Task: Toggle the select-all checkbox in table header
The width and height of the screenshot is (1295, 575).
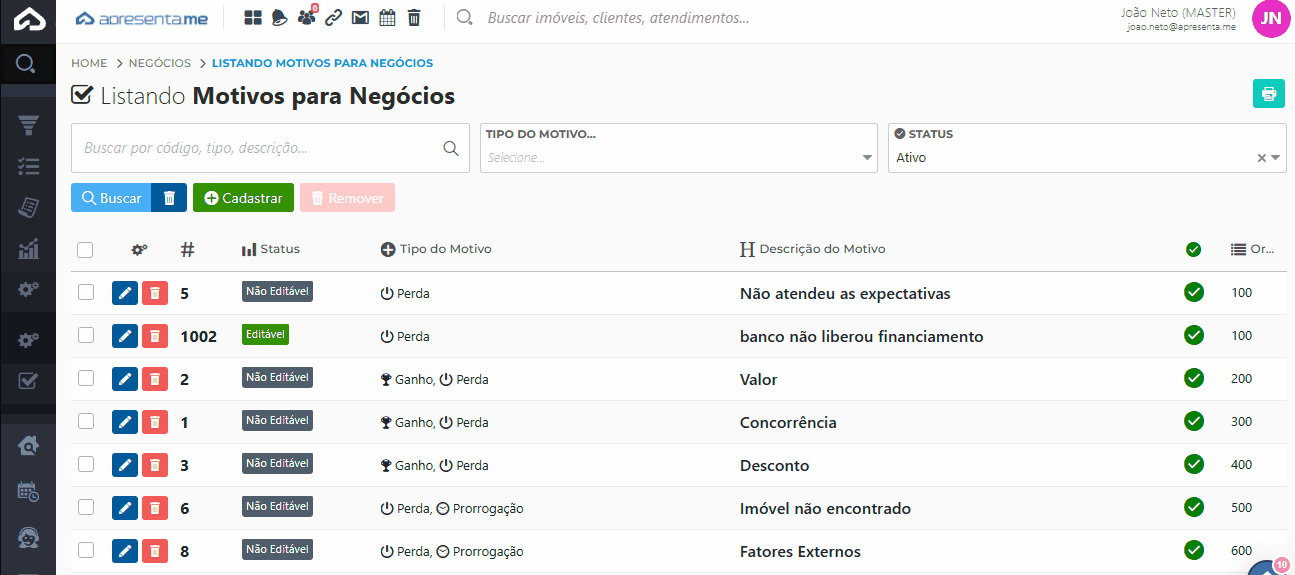Action: pyautogui.click(x=85, y=250)
